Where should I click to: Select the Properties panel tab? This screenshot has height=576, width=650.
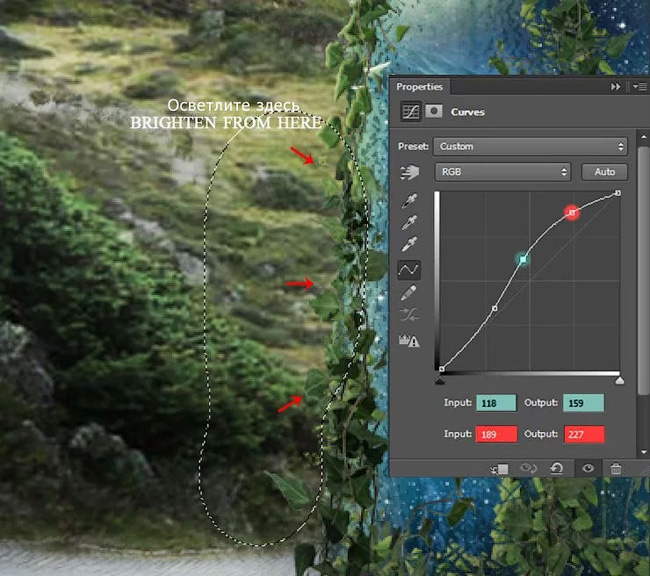coord(420,87)
